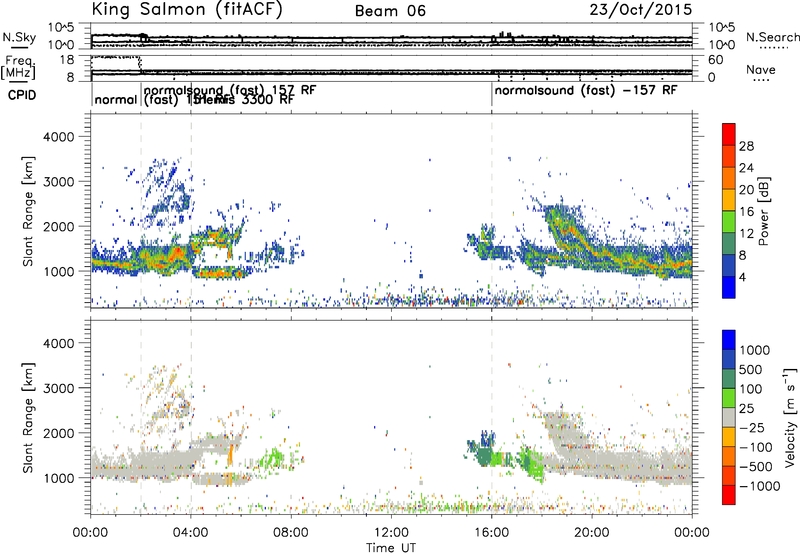The width and height of the screenshot is (800, 554).
Task: Click the 'Nave' legend label
Action: click(x=760, y=69)
